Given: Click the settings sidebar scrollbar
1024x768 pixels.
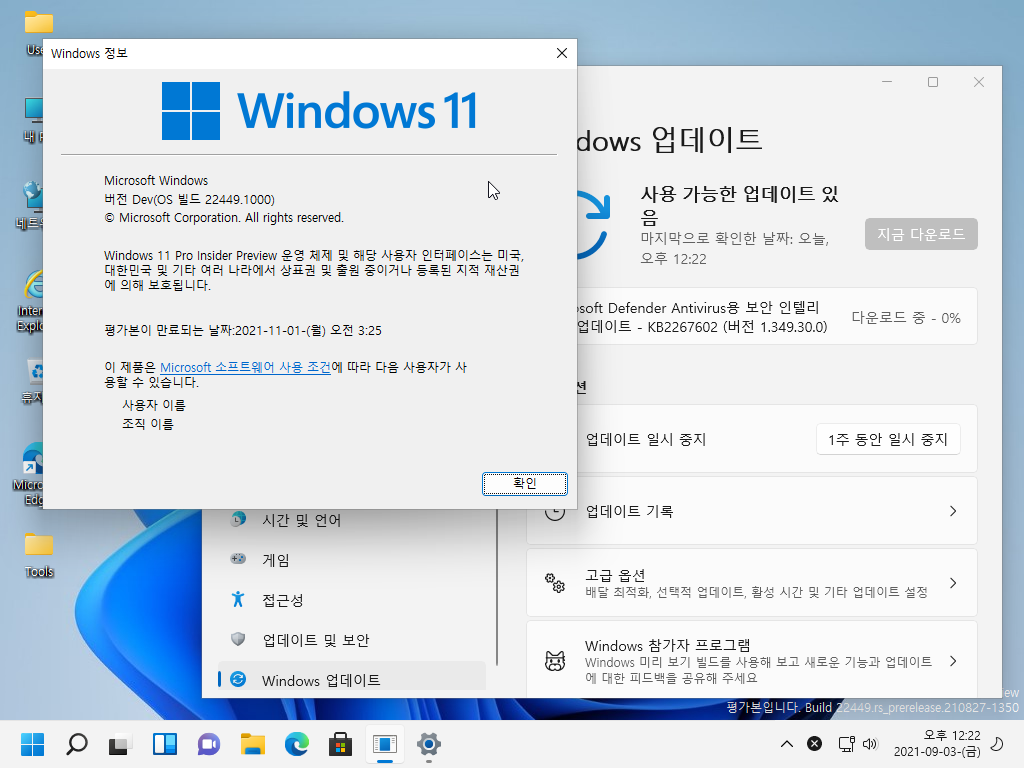Looking at the screenshot, I should click(x=497, y=586).
